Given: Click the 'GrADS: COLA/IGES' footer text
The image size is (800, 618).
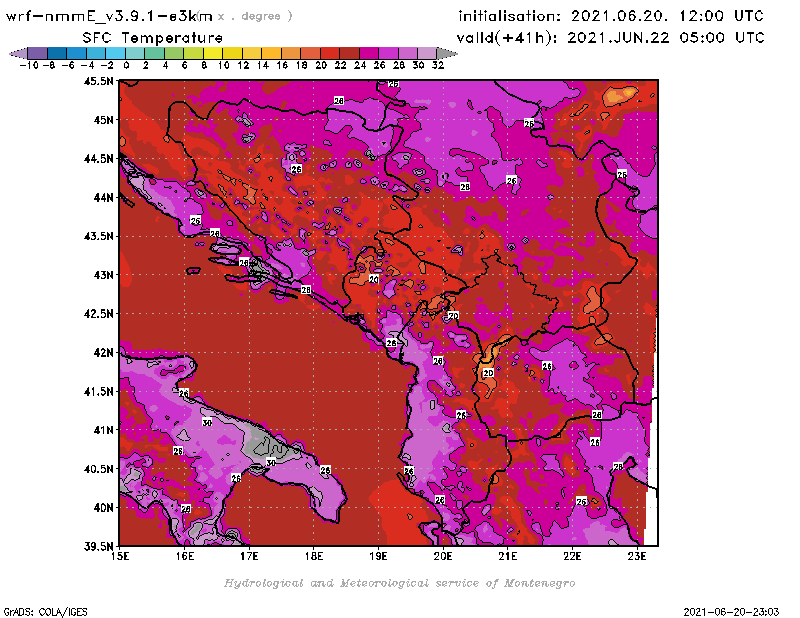Looking at the screenshot, I should [x=45, y=612].
